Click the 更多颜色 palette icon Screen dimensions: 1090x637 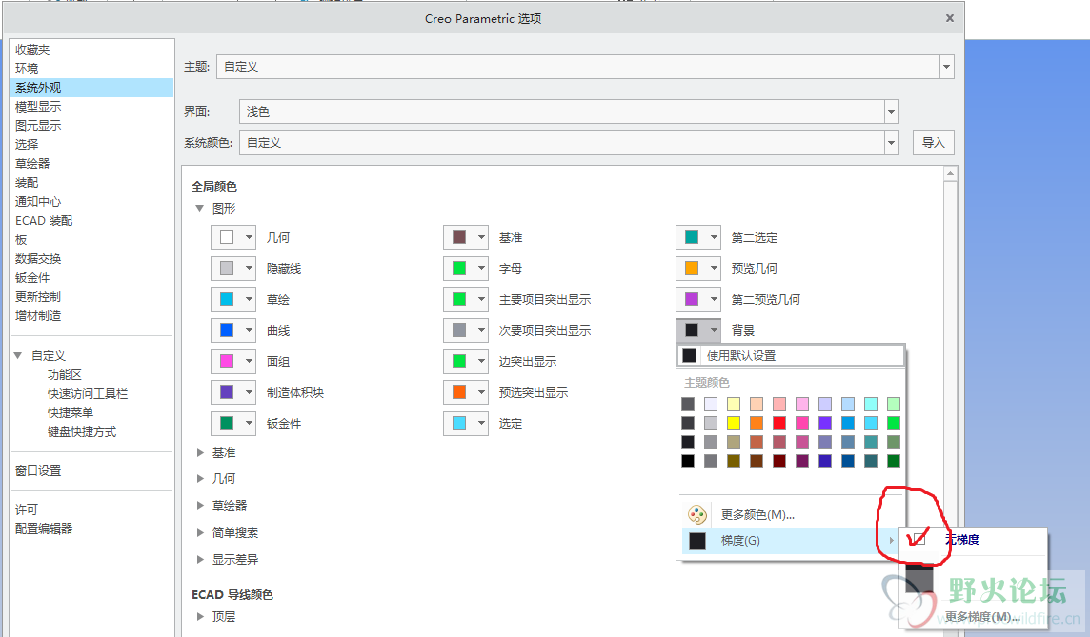coord(697,515)
